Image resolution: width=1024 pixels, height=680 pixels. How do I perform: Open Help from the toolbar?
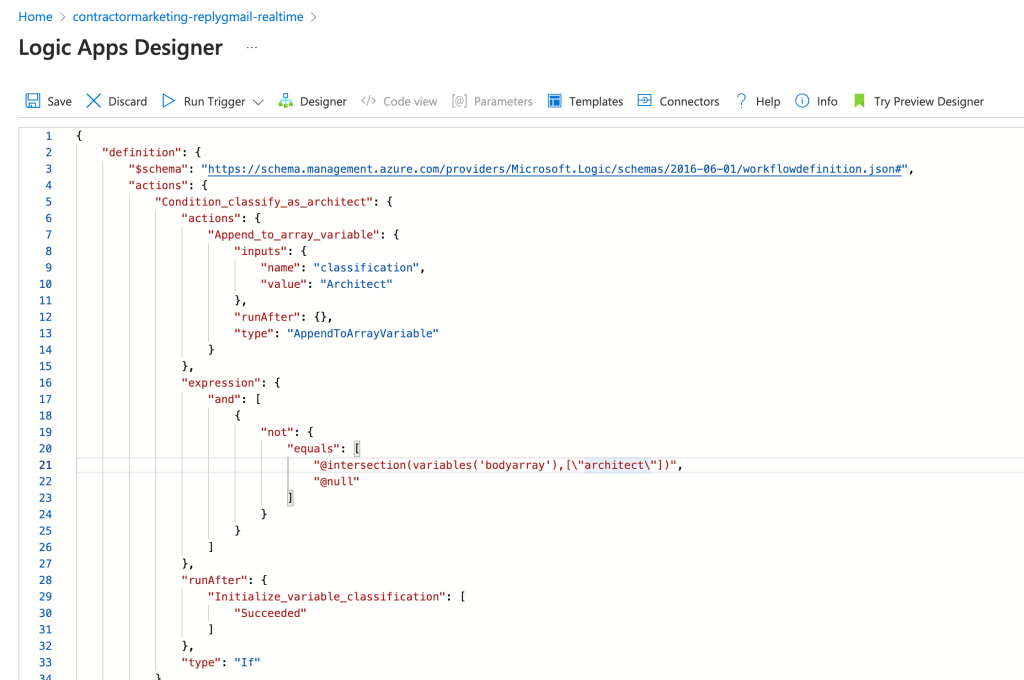click(x=758, y=101)
